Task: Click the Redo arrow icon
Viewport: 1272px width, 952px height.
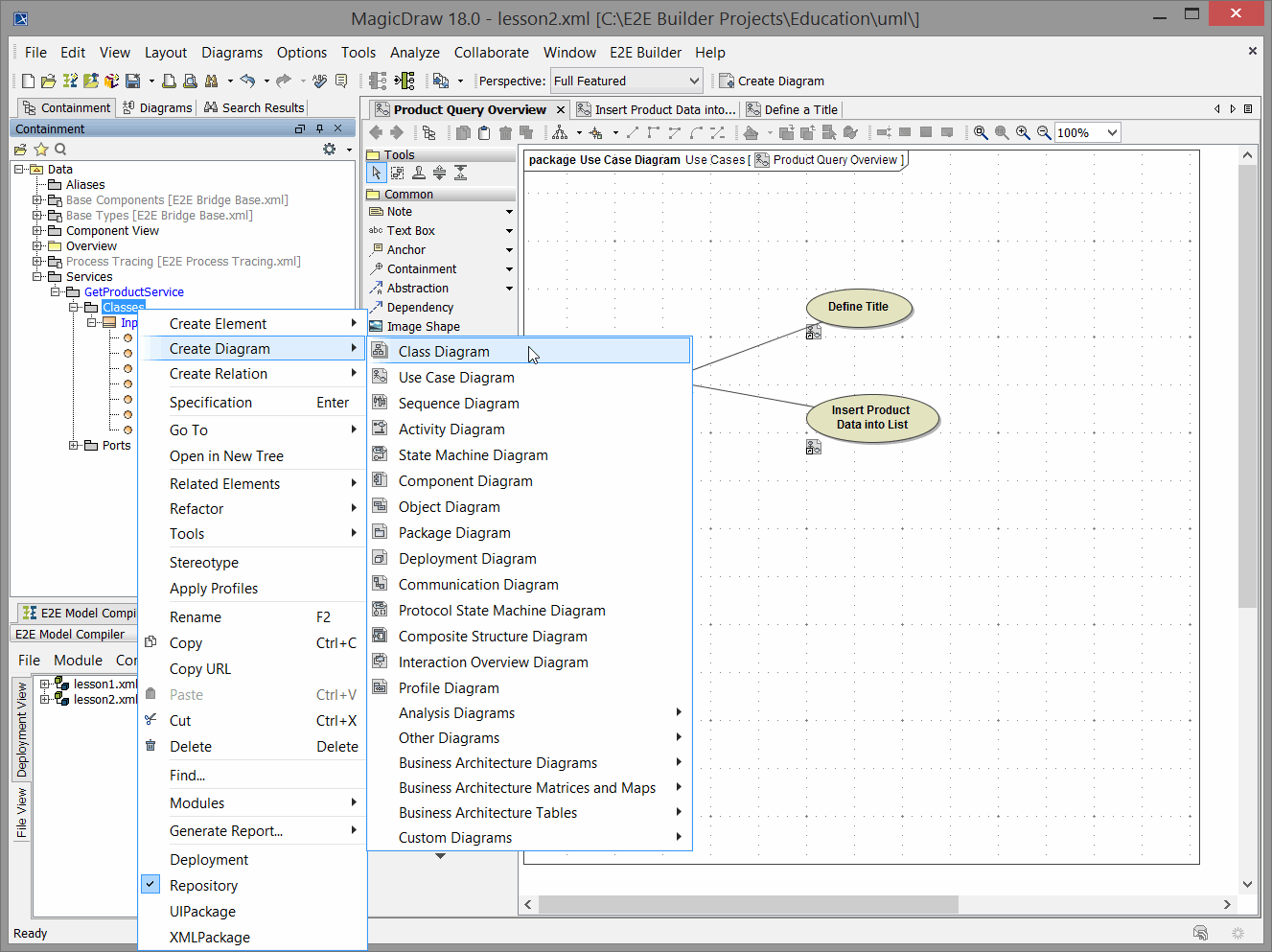Action: (284, 81)
